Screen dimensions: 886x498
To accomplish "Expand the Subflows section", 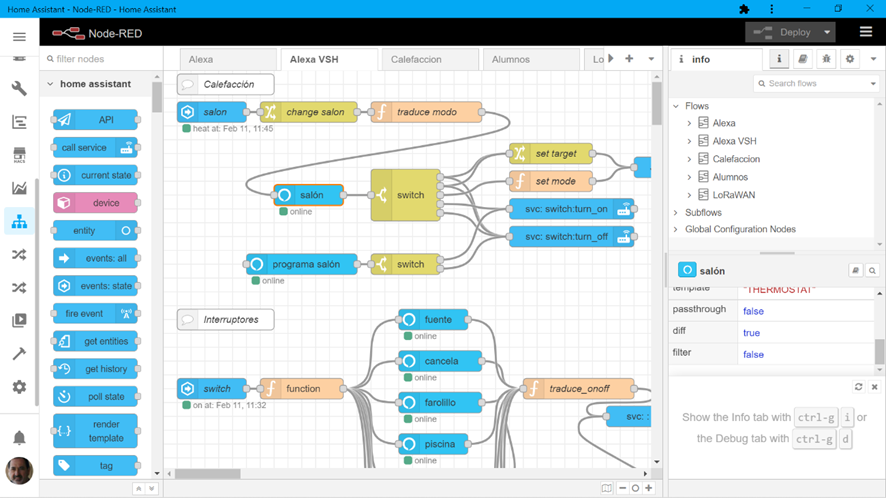I will (676, 213).
